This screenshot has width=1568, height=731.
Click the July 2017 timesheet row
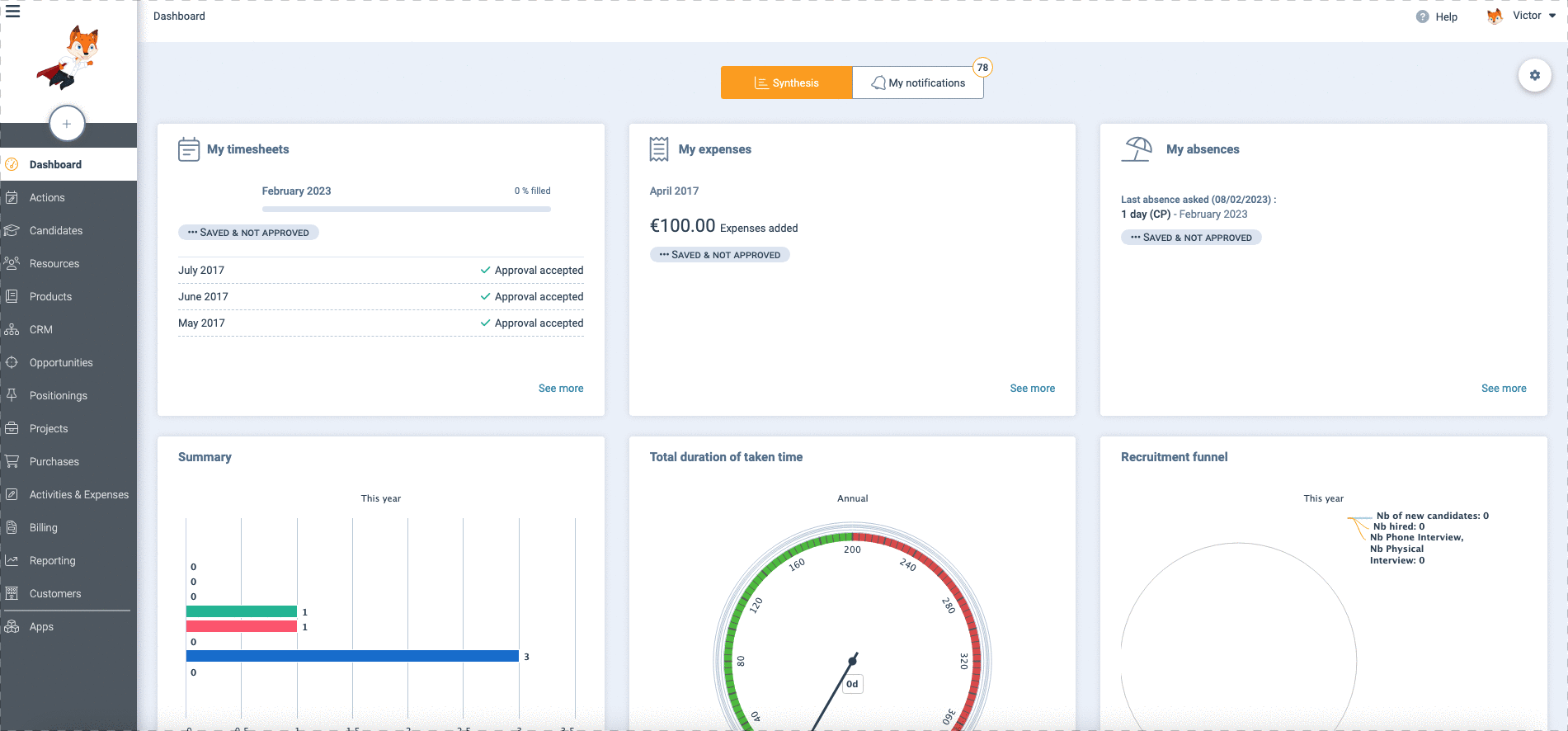(x=381, y=271)
